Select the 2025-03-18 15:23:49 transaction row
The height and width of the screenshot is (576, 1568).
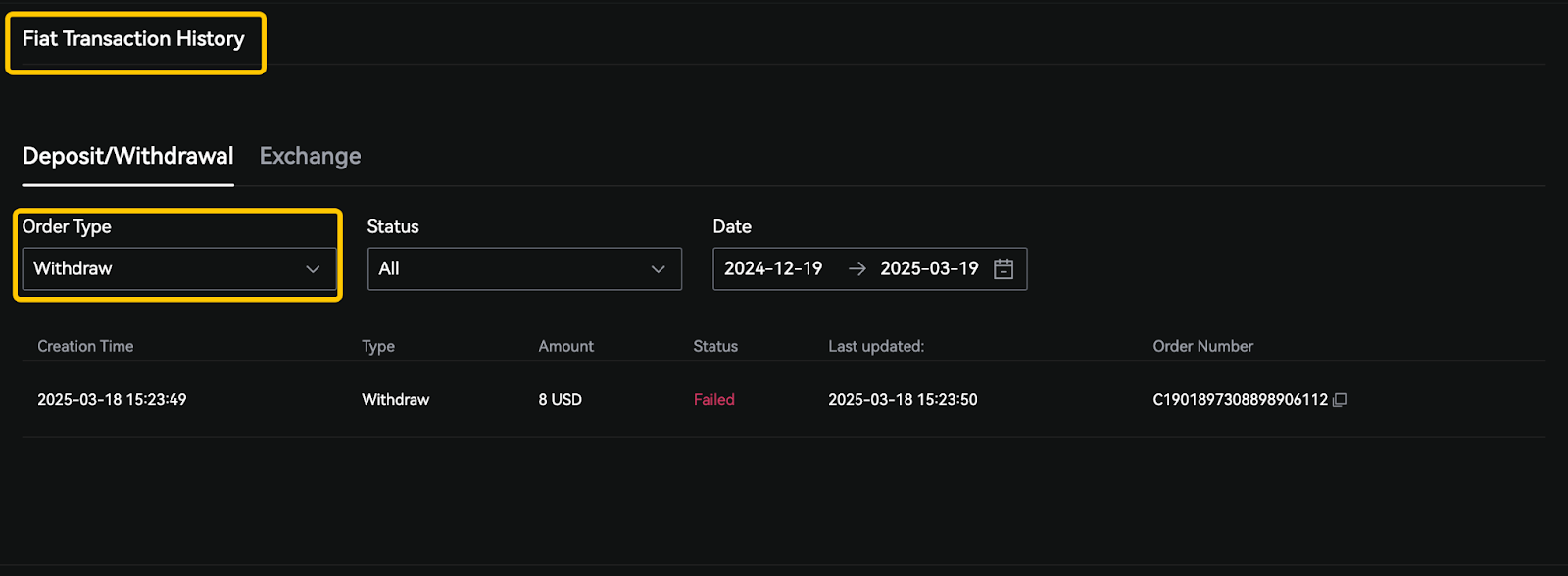click(784, 400)
